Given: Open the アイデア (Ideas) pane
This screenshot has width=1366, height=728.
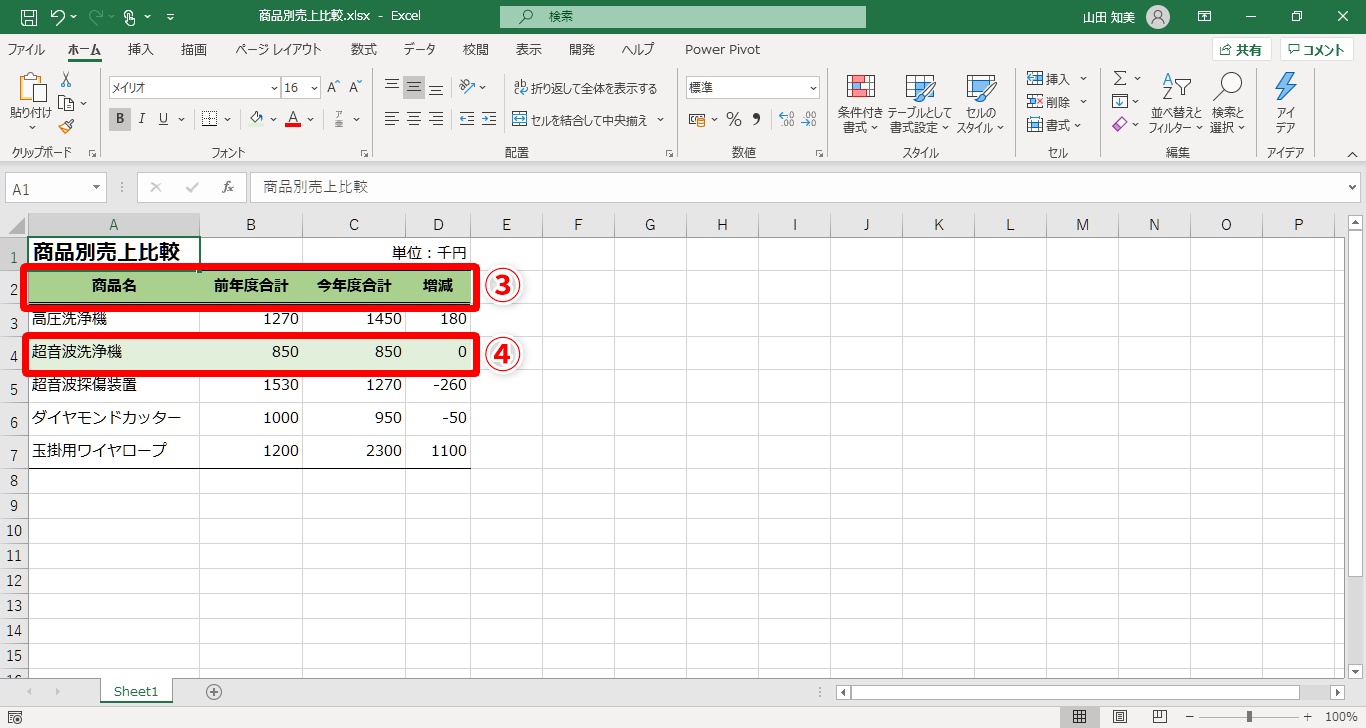Looking at the screenshot, I should coord(1286,103).
